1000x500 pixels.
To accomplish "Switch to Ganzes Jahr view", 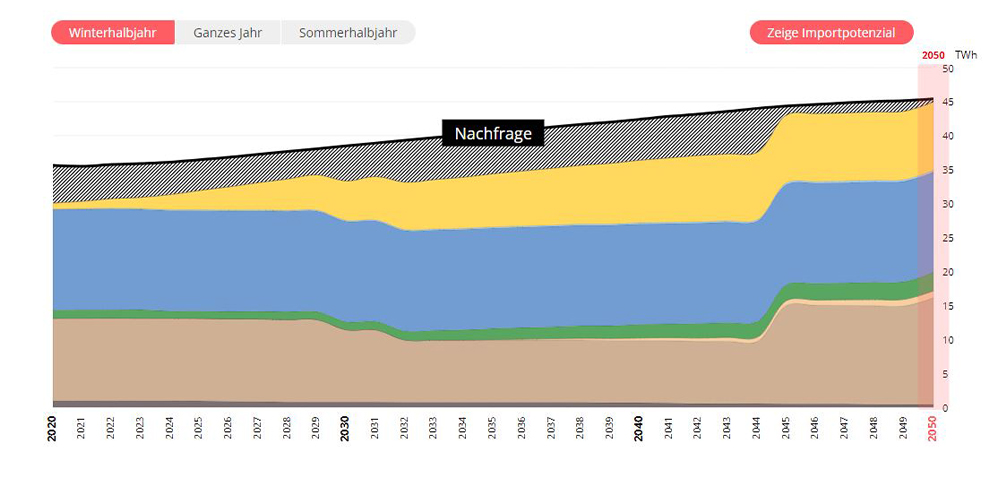I will [228, 32].
